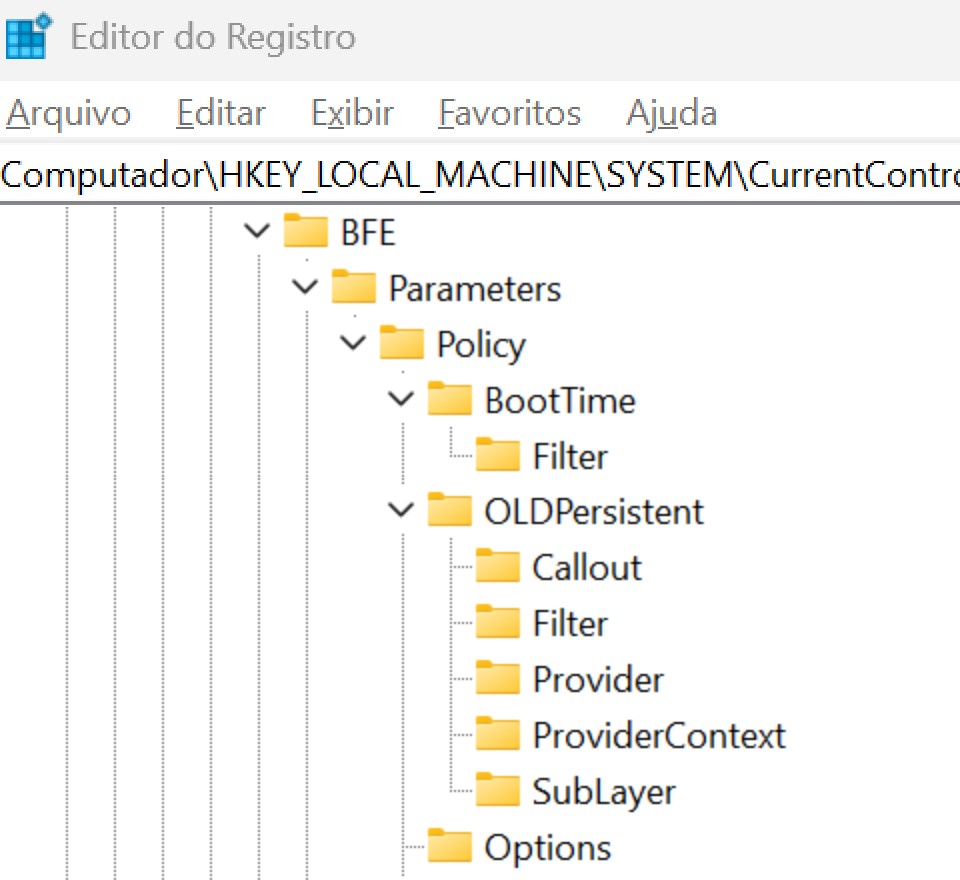Image resolution: width=960 pixels, height=880 pixels.
Task: Collapse the BootTime key
Action: (401, 399)
